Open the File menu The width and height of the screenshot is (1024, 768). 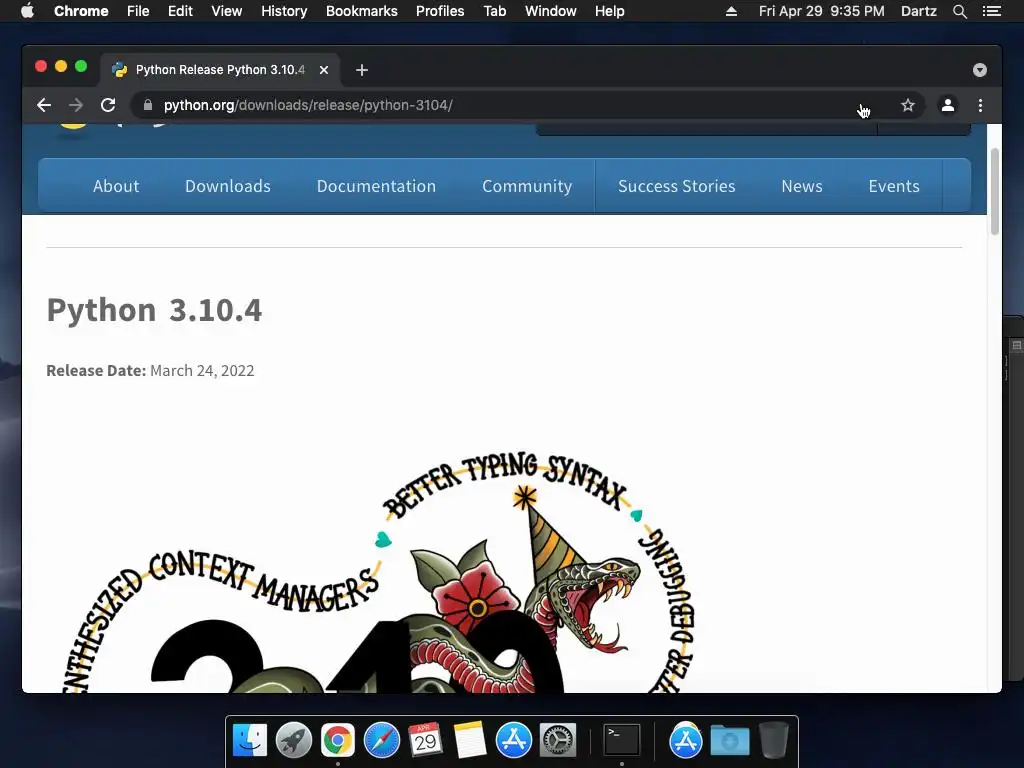138,11
